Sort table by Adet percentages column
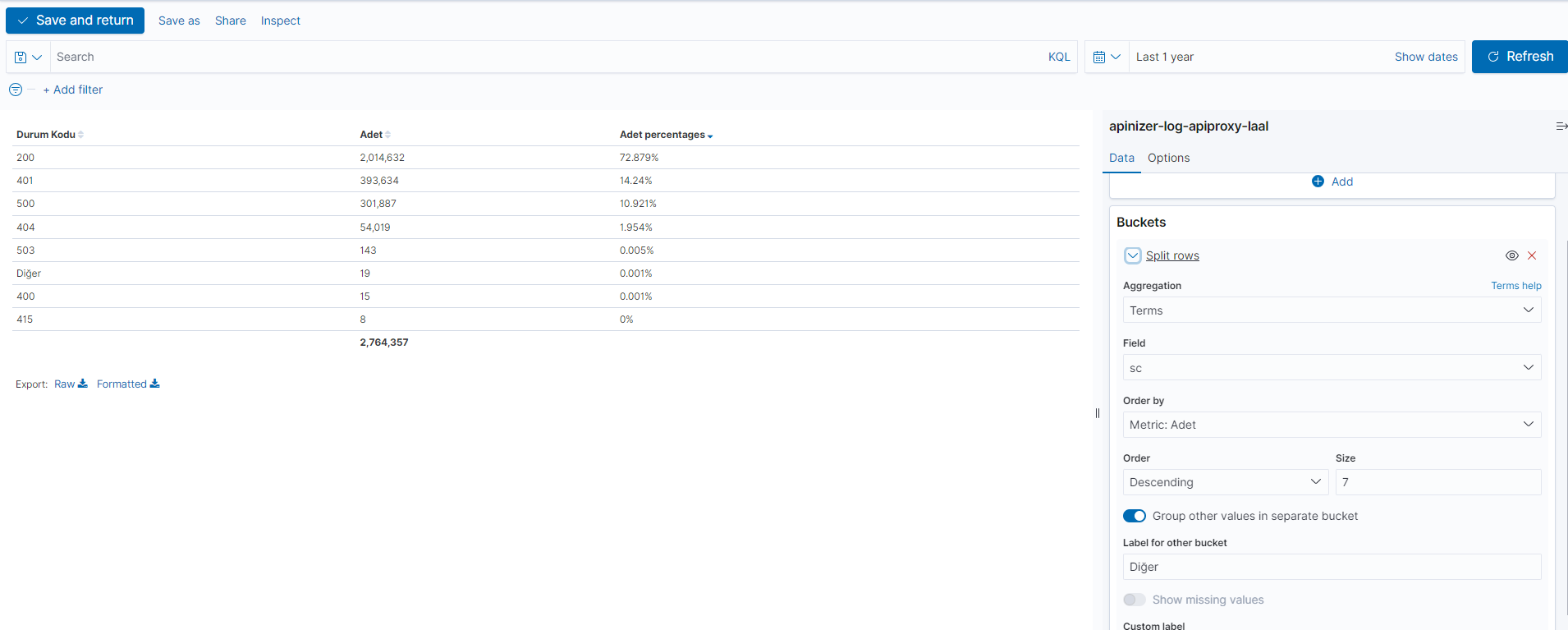The height and width of the screenshot is (630, 1568). tap(665, 135)
